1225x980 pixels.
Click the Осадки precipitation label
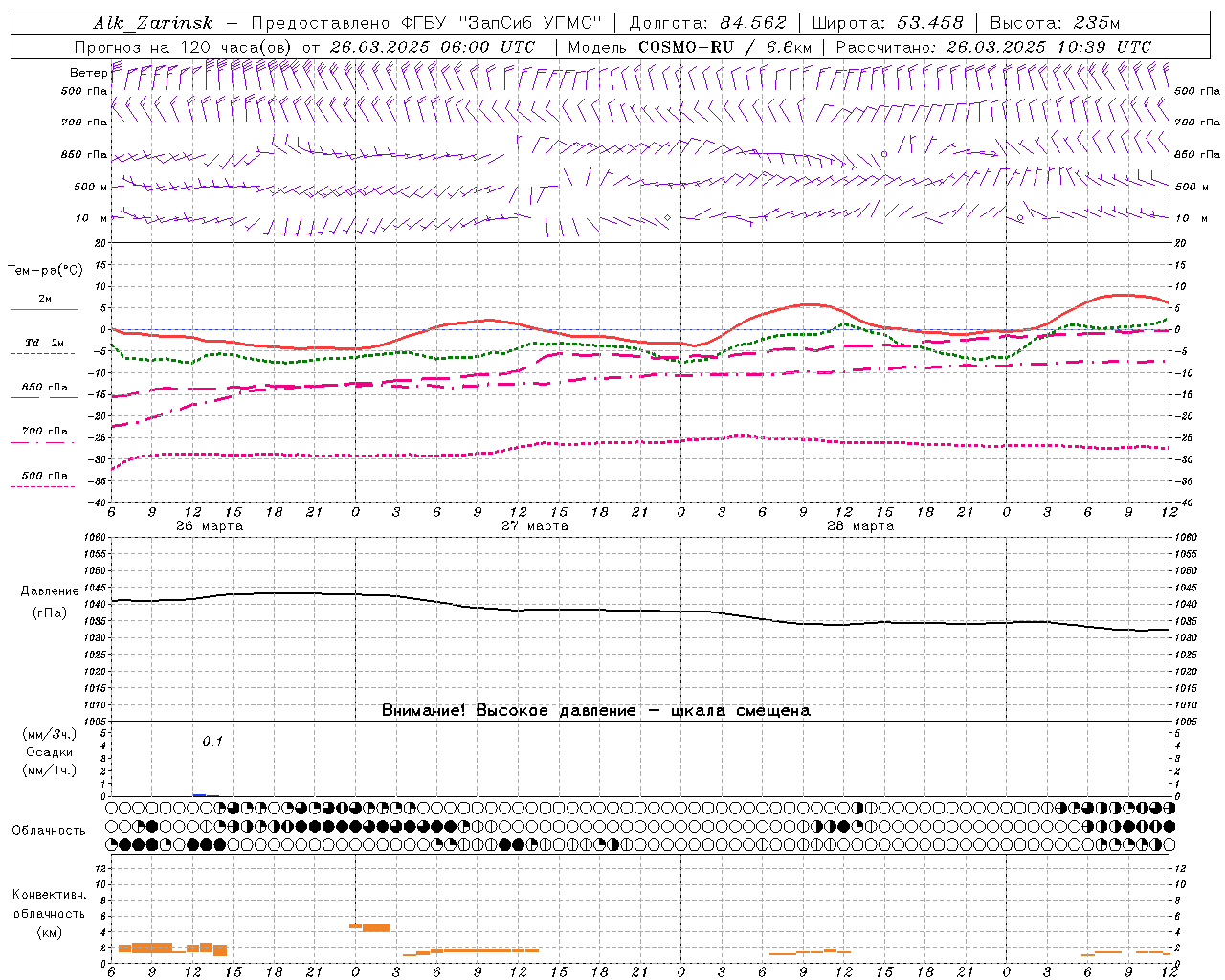tap(50, 752)
